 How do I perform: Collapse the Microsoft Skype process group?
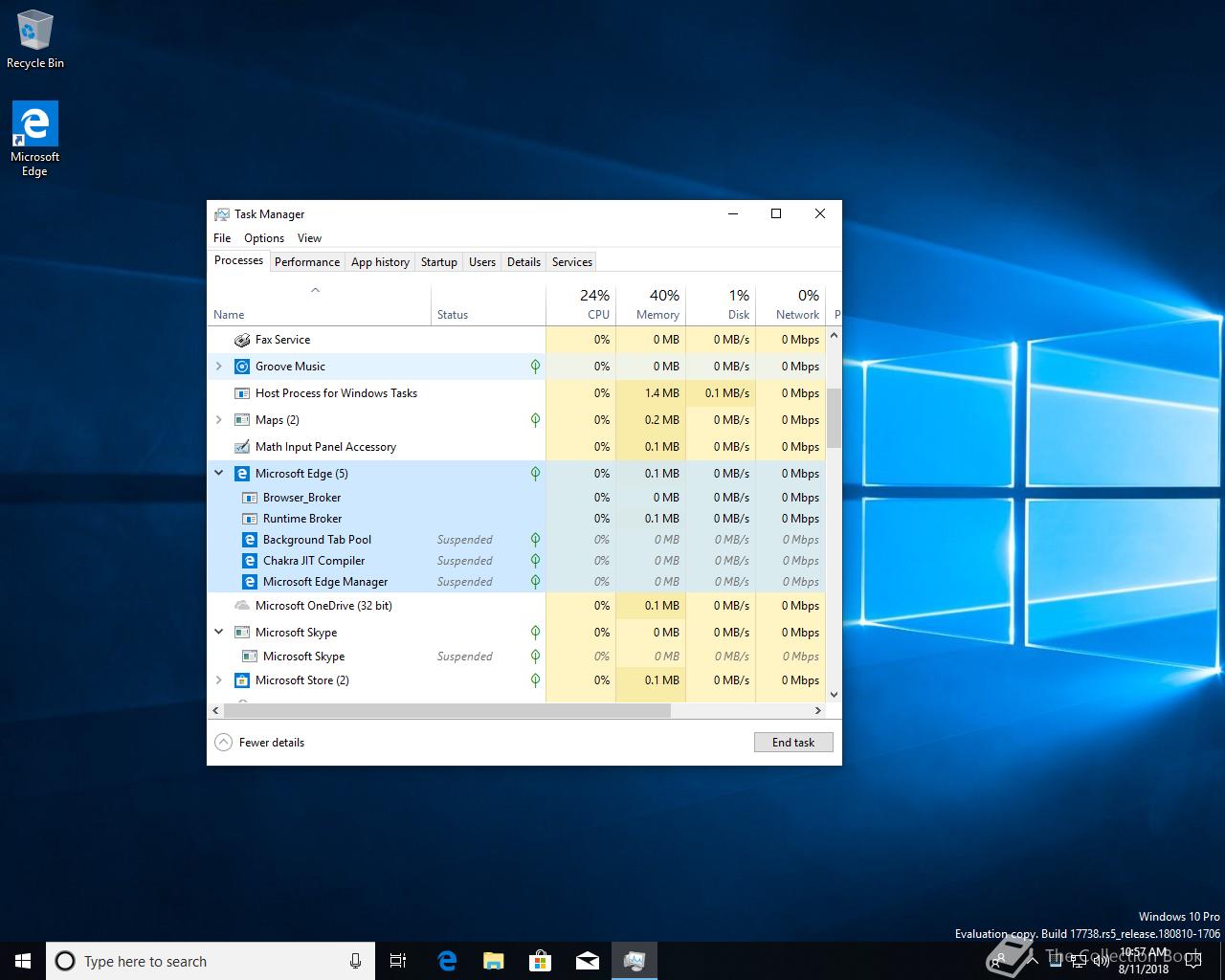[x=219, y=632]
